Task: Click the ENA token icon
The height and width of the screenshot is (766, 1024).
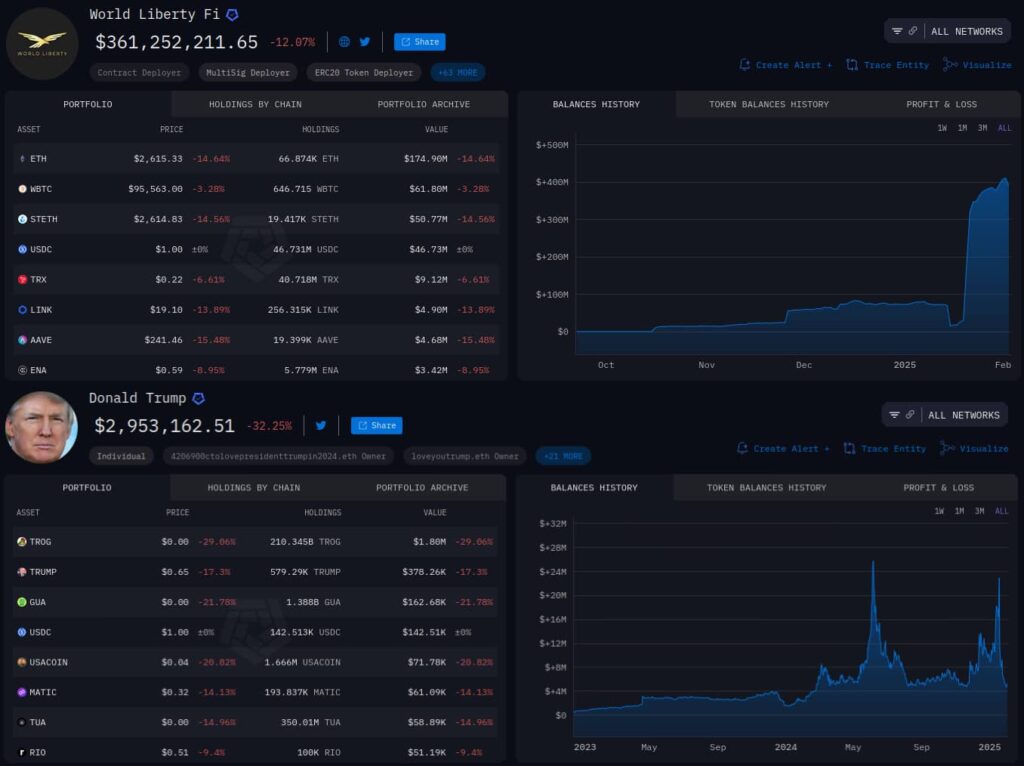Action: point(22,370)
